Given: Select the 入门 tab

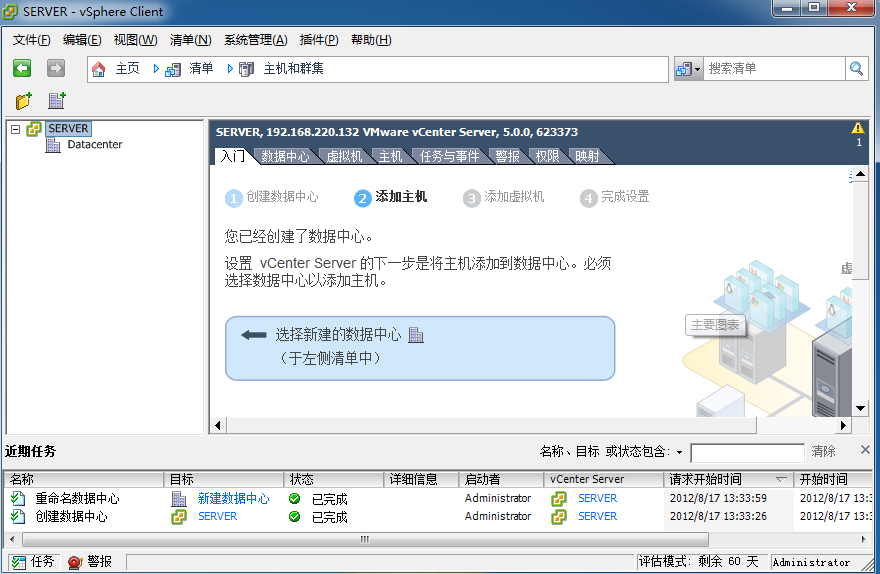Looking at the screenshot, I should pos(232,156).
